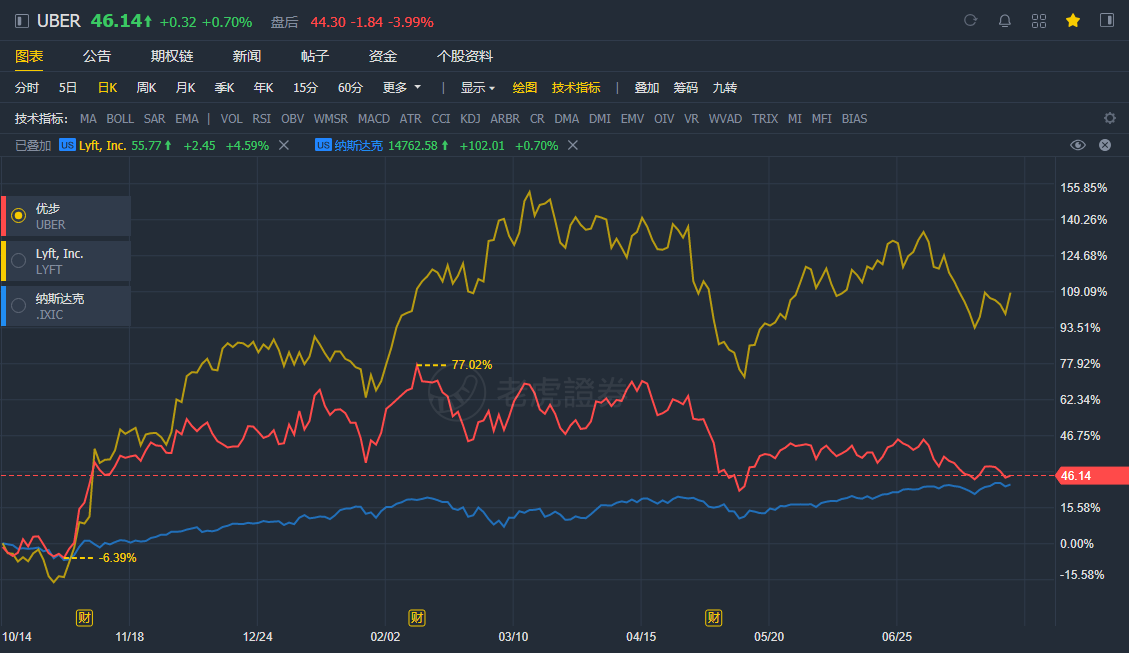Enable the BIAS indicator
Image resolution: width=1129 pixels, height=653 pixels.
[854, 119]
